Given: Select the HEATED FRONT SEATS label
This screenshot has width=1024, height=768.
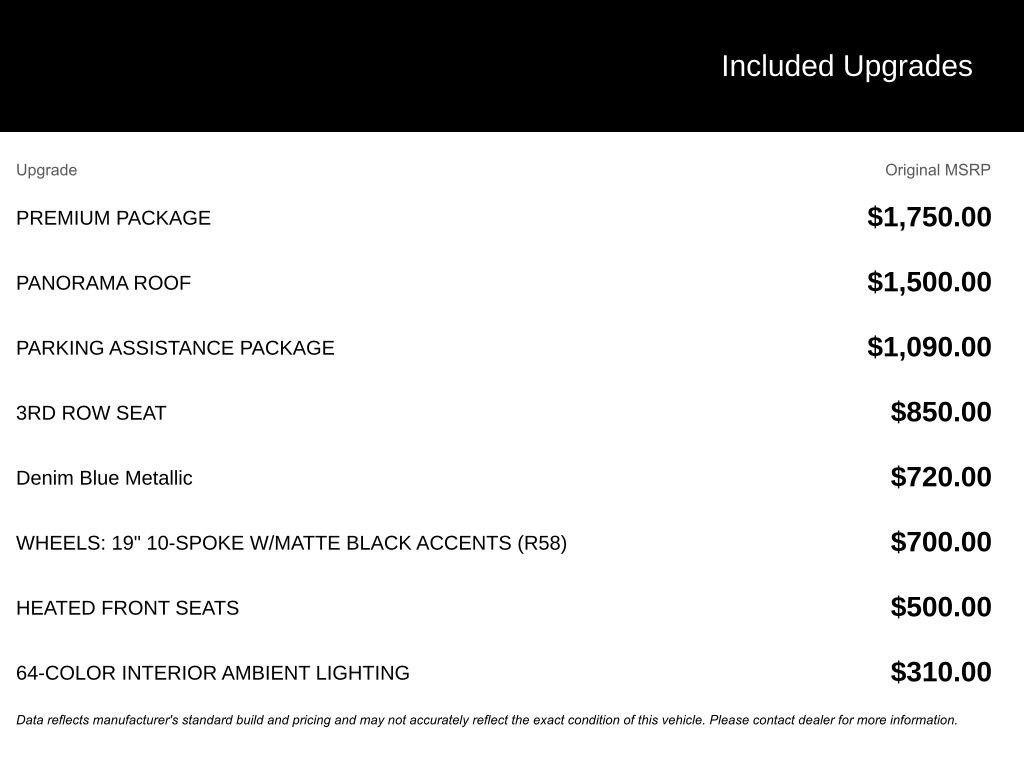Looking at the screenshot, I should click(x=127, y=608).
